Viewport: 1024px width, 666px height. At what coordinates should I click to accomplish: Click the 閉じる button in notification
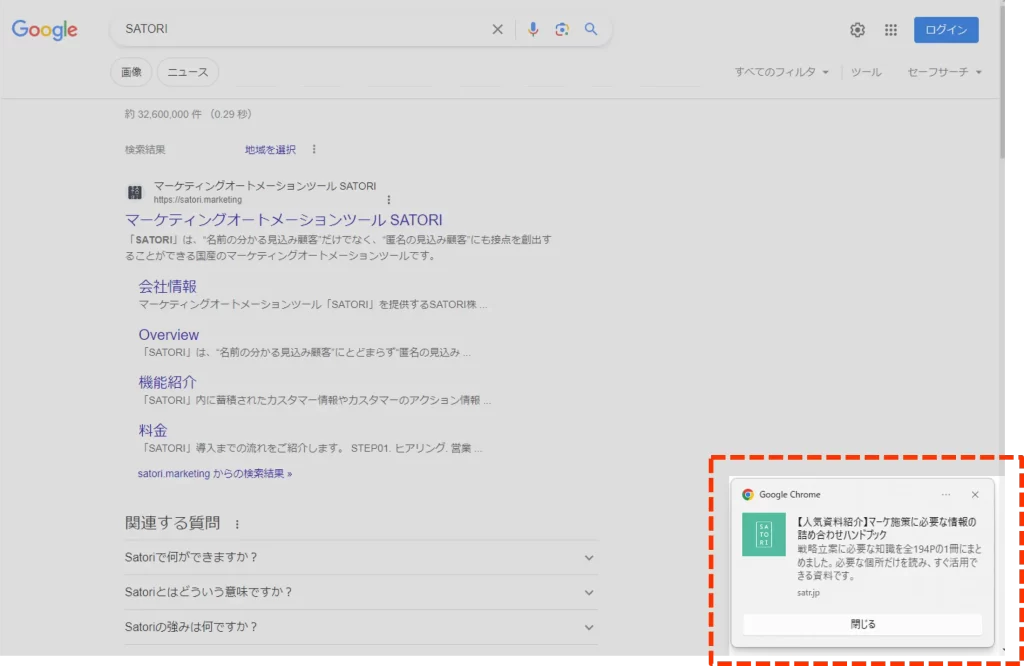point(863,624)
